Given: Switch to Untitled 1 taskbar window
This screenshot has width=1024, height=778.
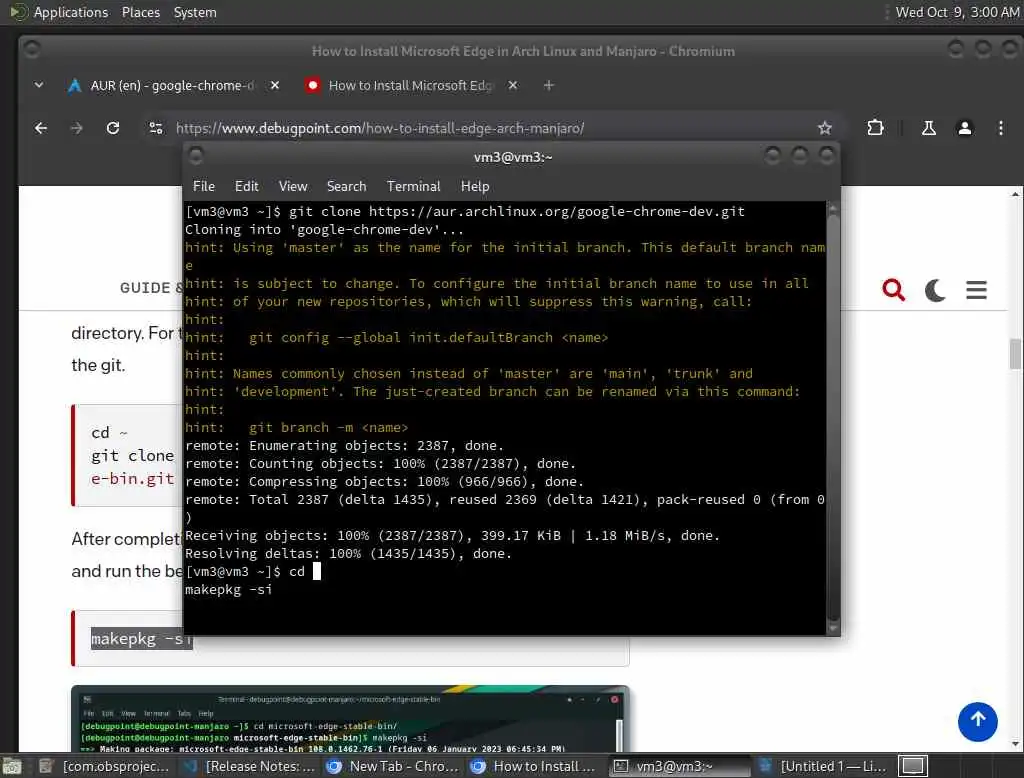Looking at the screenshot, I should 824,766.
